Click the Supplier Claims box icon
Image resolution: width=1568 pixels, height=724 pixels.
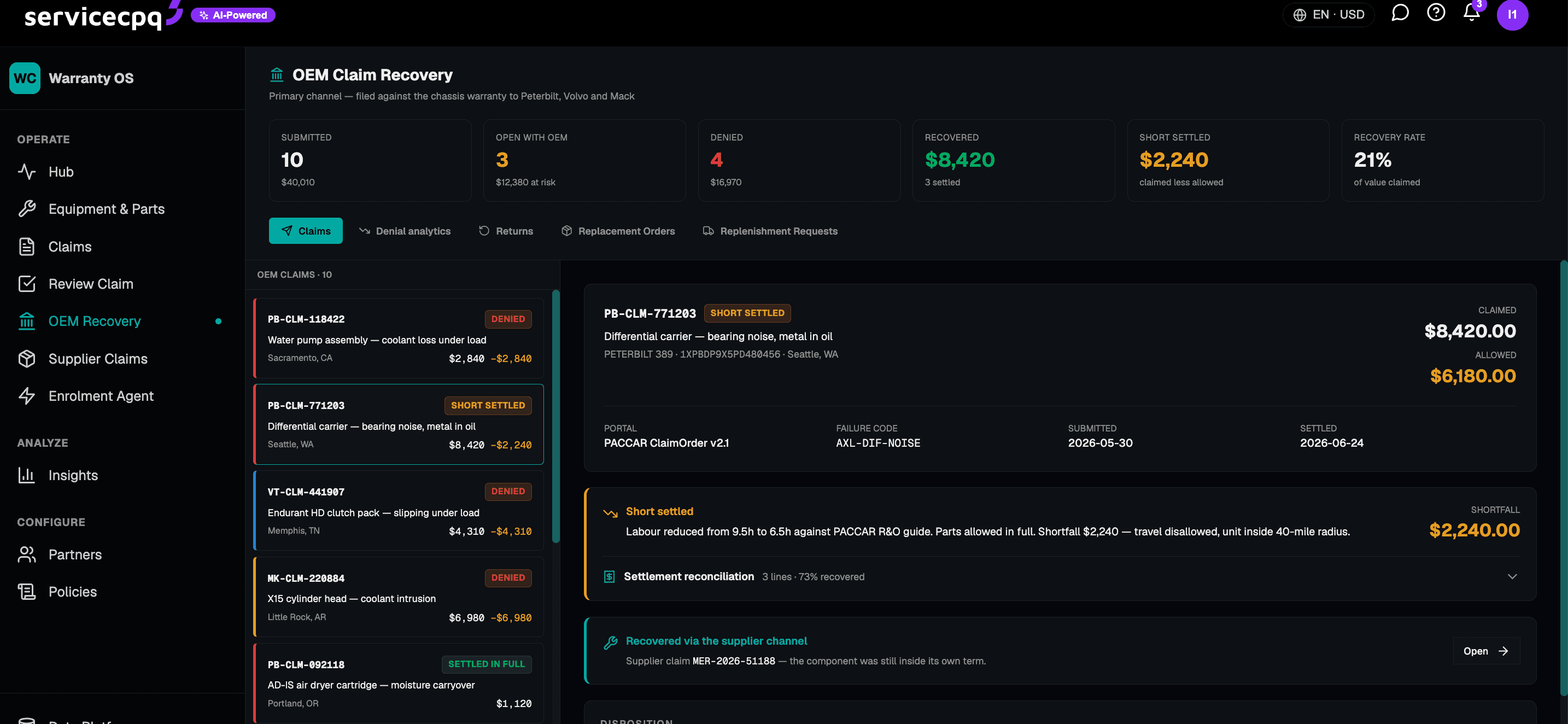(27, 359)
